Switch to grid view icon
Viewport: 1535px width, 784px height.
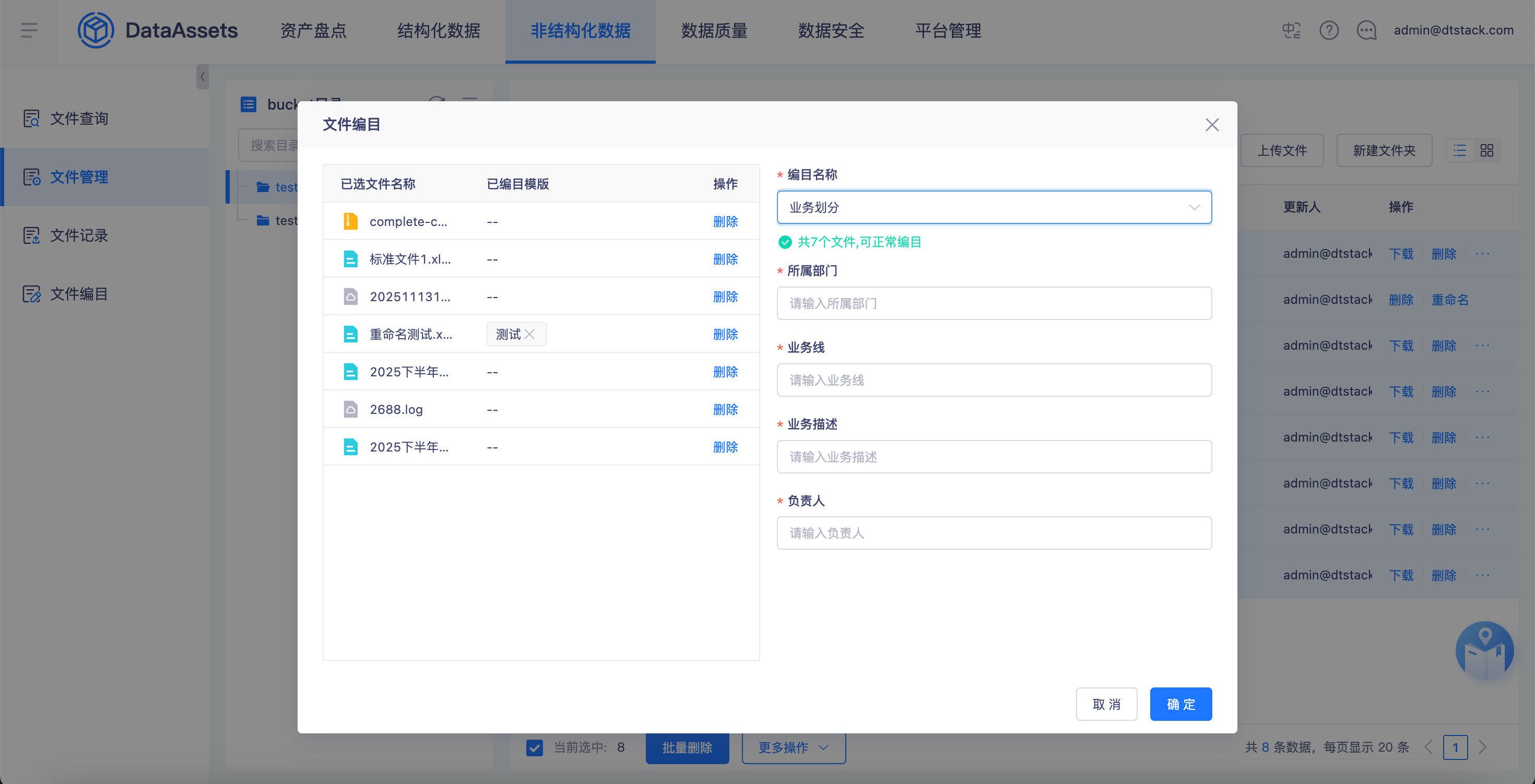pyautogui.click(x=1487, y=151)
